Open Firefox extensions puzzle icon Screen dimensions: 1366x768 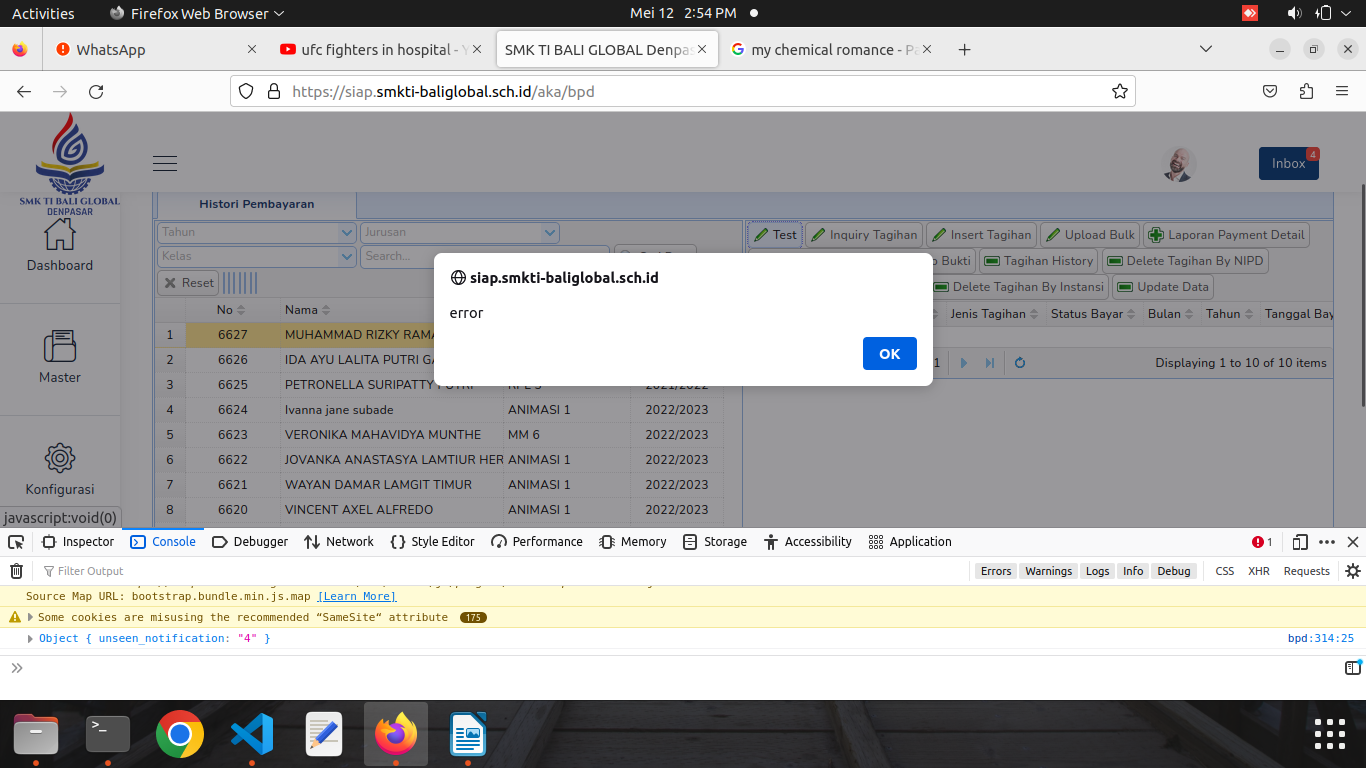click(1306, 91)
